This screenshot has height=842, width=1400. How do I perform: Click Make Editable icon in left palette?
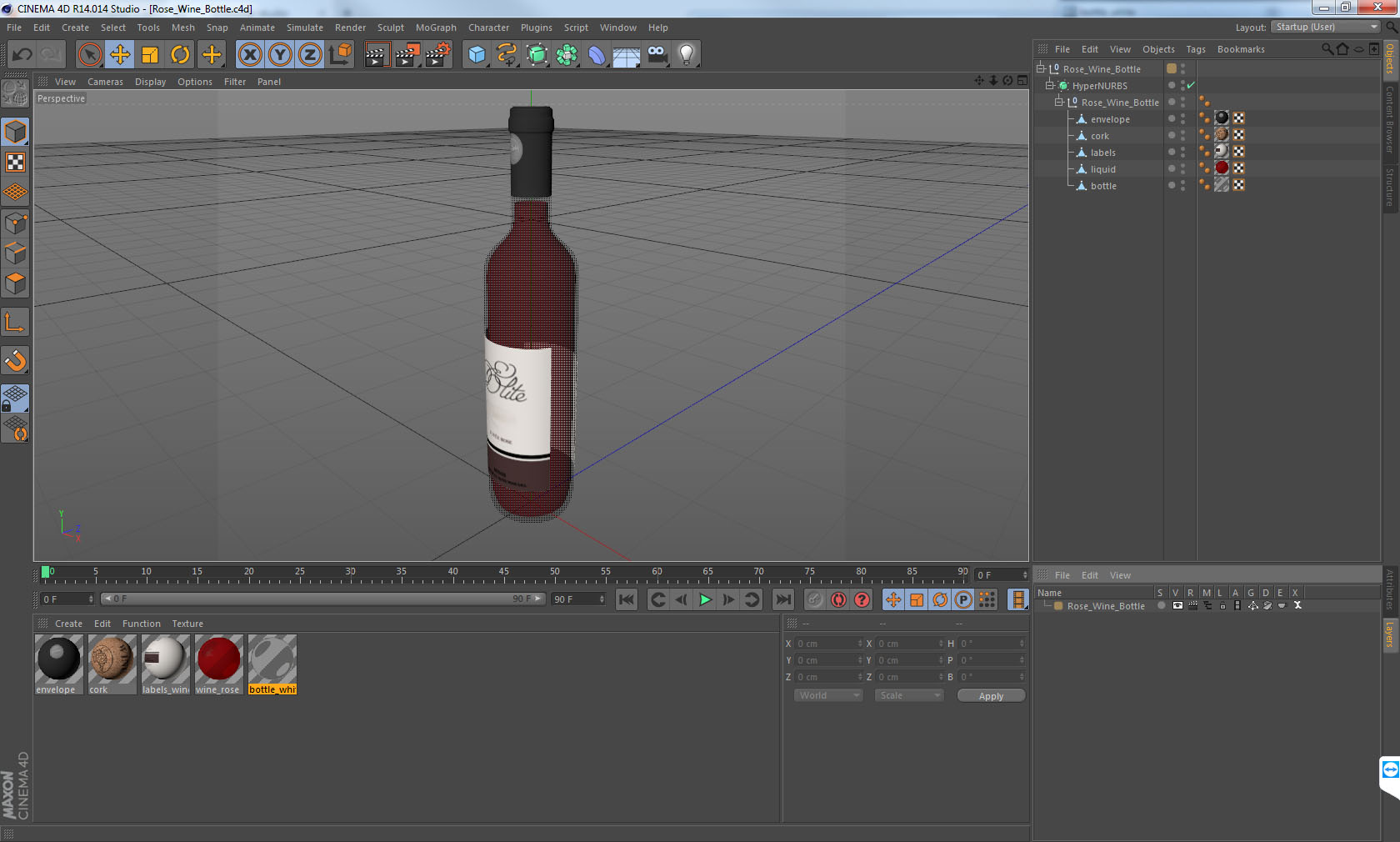15,93
